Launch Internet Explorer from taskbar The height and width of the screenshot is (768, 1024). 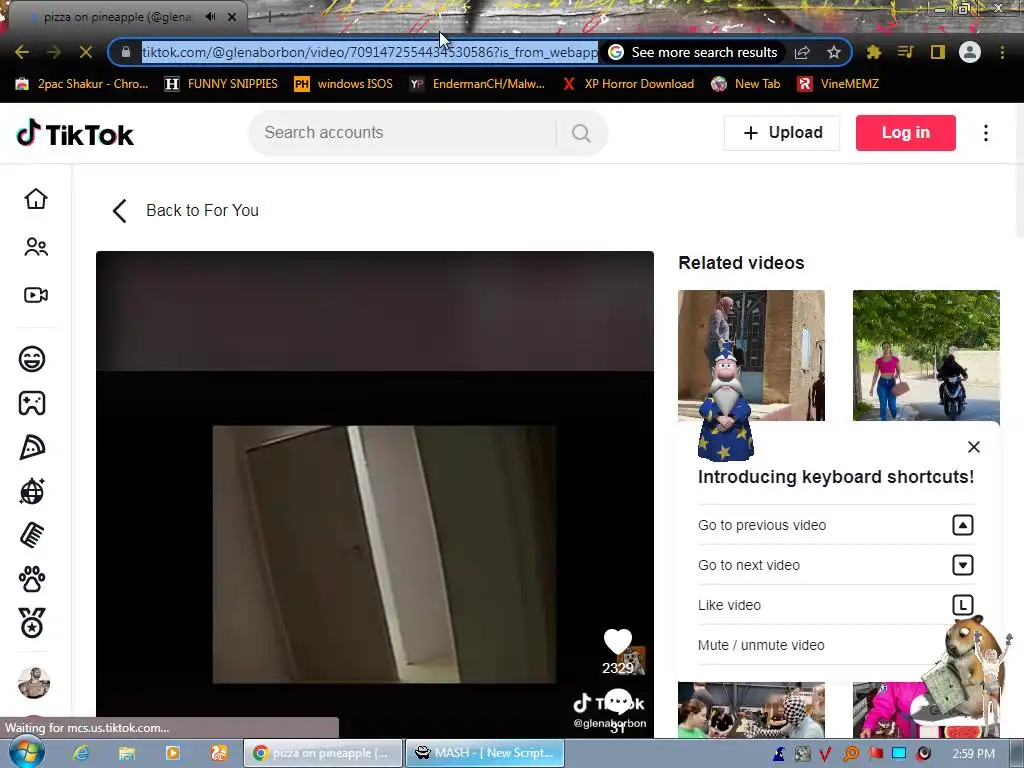click(80, 753)
